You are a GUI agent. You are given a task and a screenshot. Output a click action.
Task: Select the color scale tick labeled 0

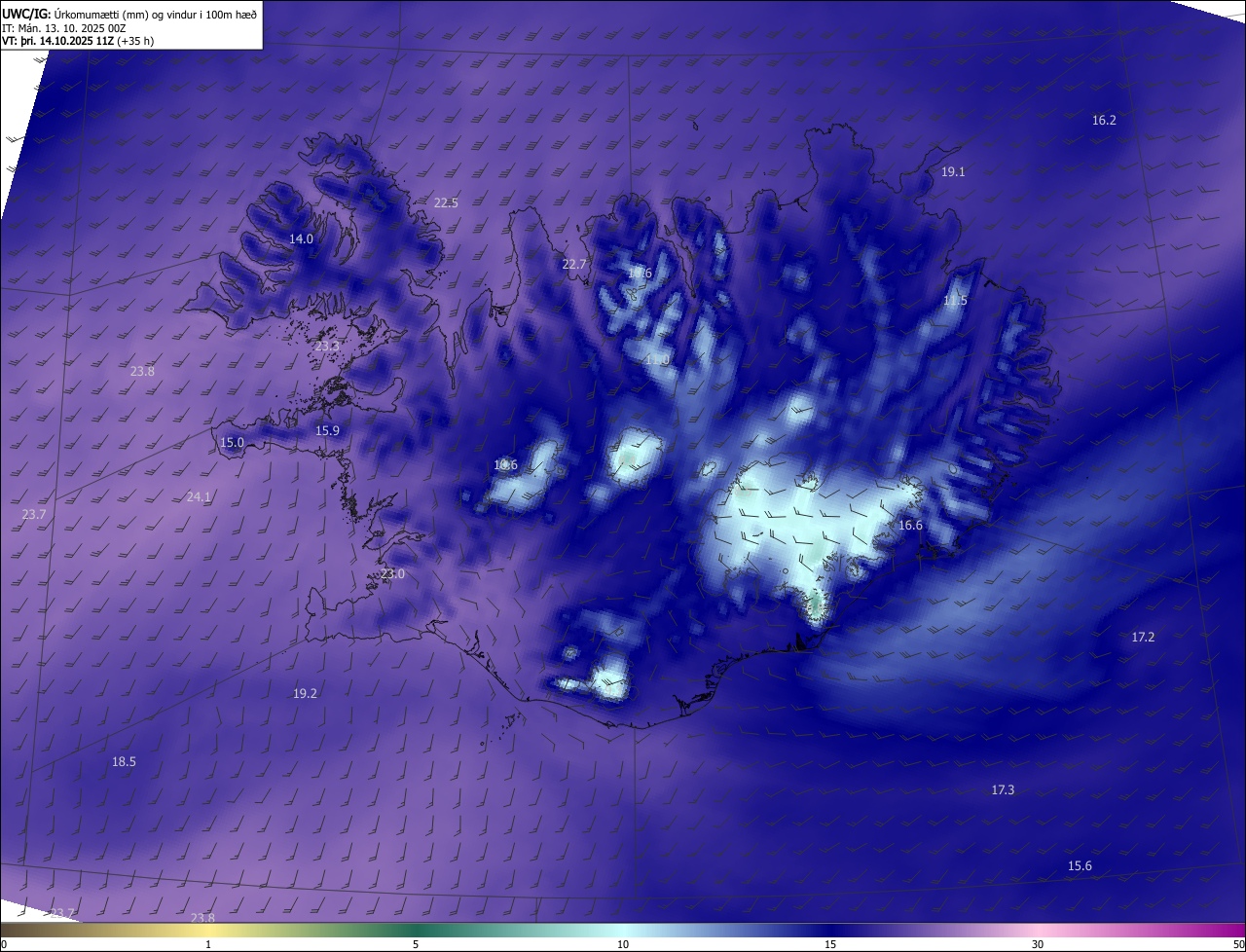pyautogui.click(x=4, y=945)
